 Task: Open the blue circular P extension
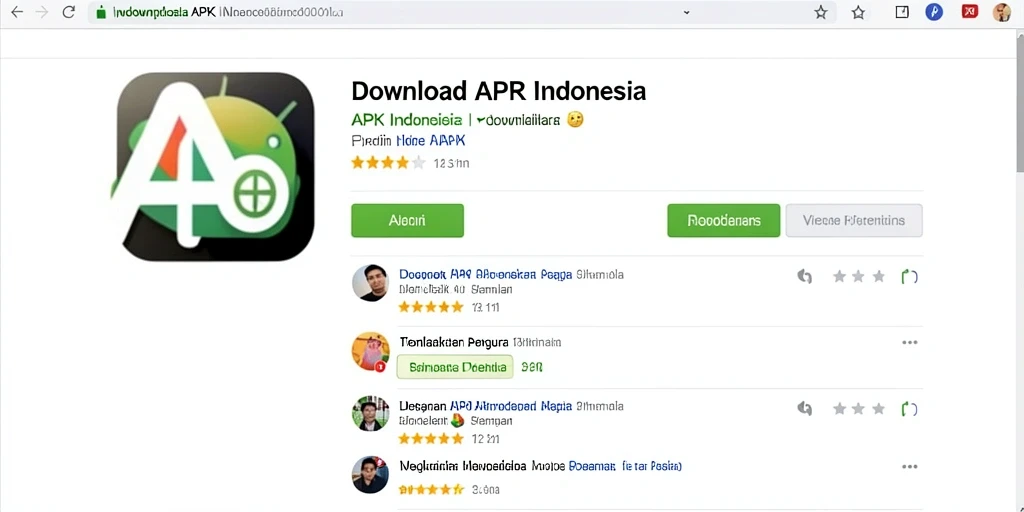pyautogui.click(x=934, y=12)
